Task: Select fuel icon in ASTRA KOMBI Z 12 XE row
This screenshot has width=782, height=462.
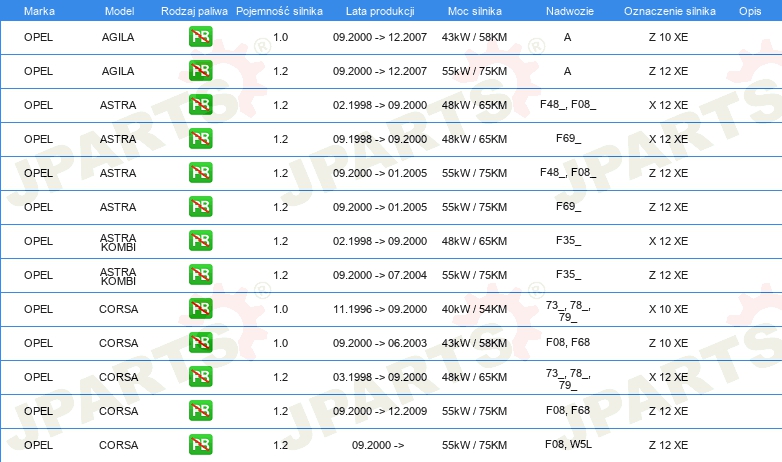Action: 200,274
